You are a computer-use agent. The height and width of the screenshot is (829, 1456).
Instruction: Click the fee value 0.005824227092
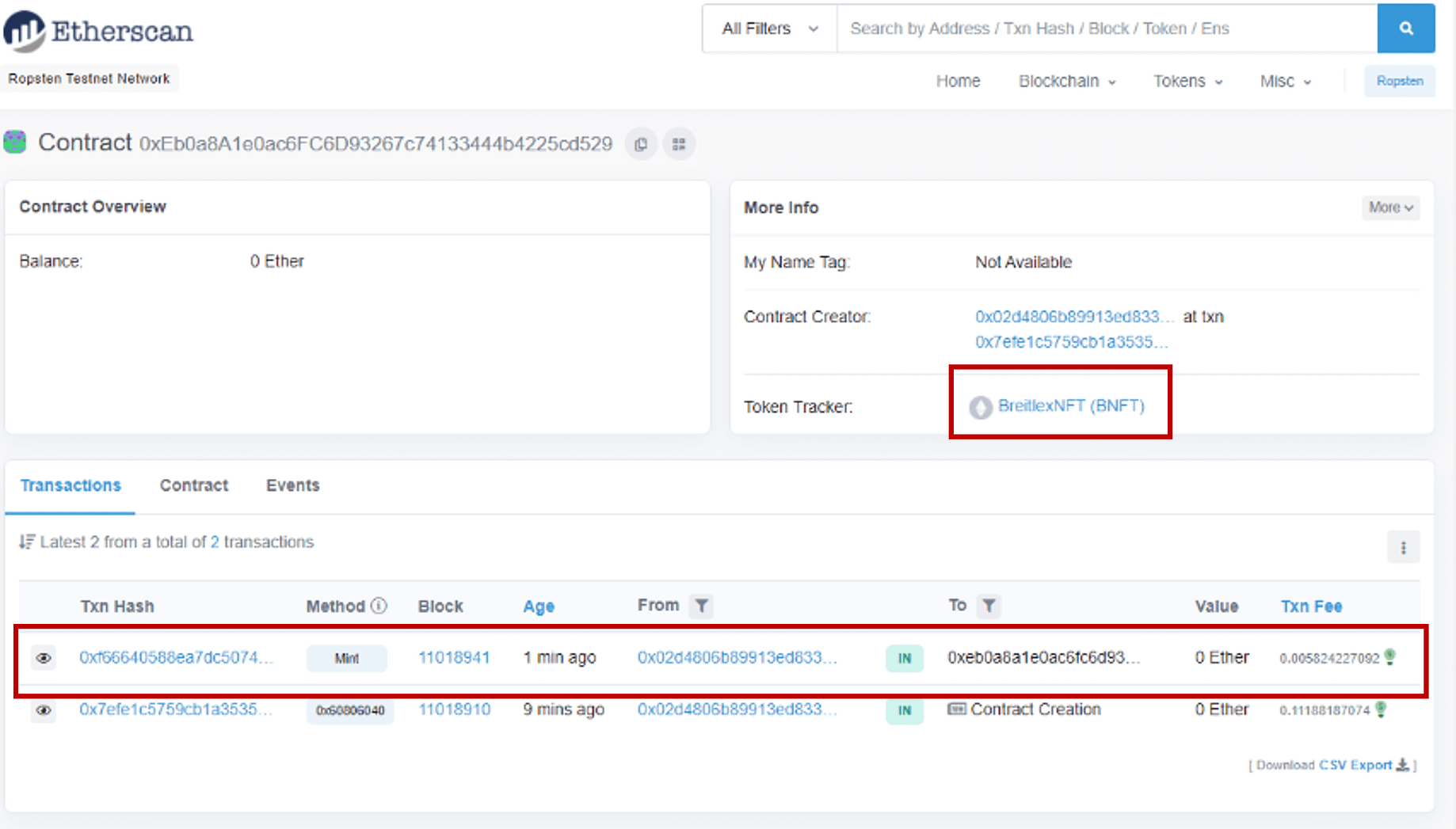point(1329,658)
